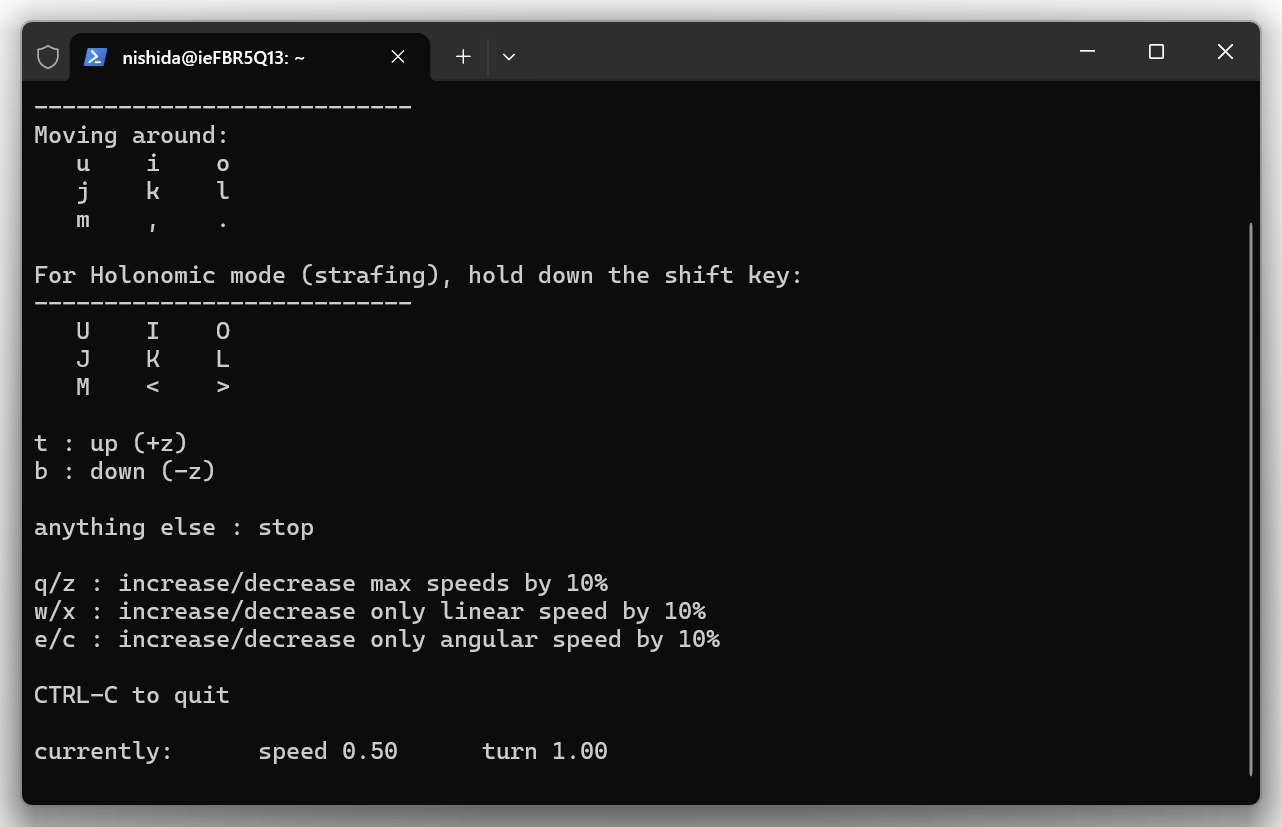This screenshot has height=827, width=1282.
Task: Select the nishida@ieFBR5Q13 tab title
Action: [213, 57]
